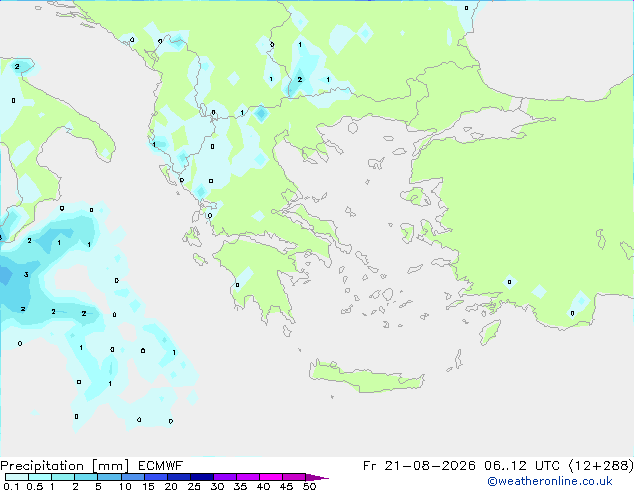Pick the magenta legend swatch between 40 and 45

271,477
